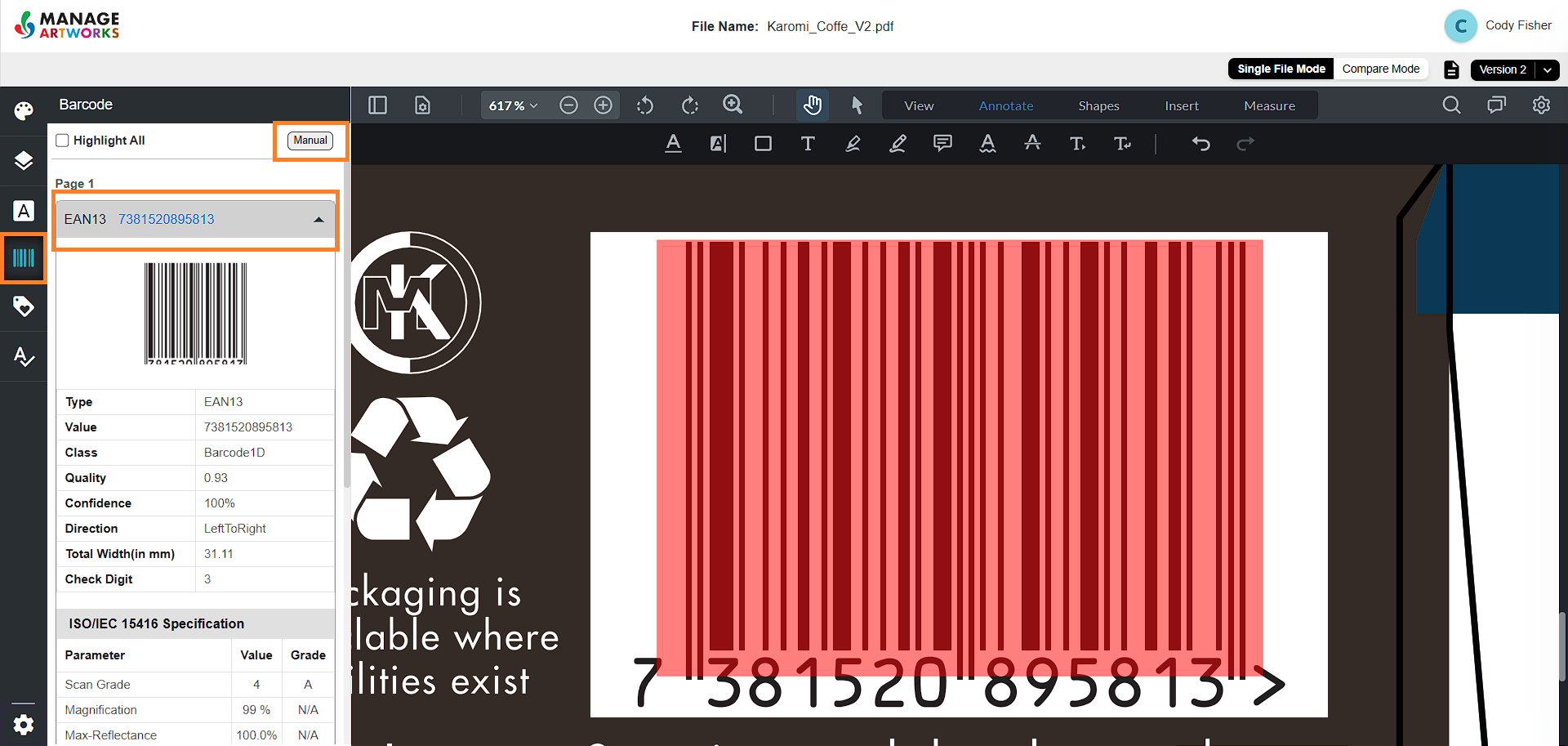Select the pan hand tool
1568x746 pixels.
point(812,105)
